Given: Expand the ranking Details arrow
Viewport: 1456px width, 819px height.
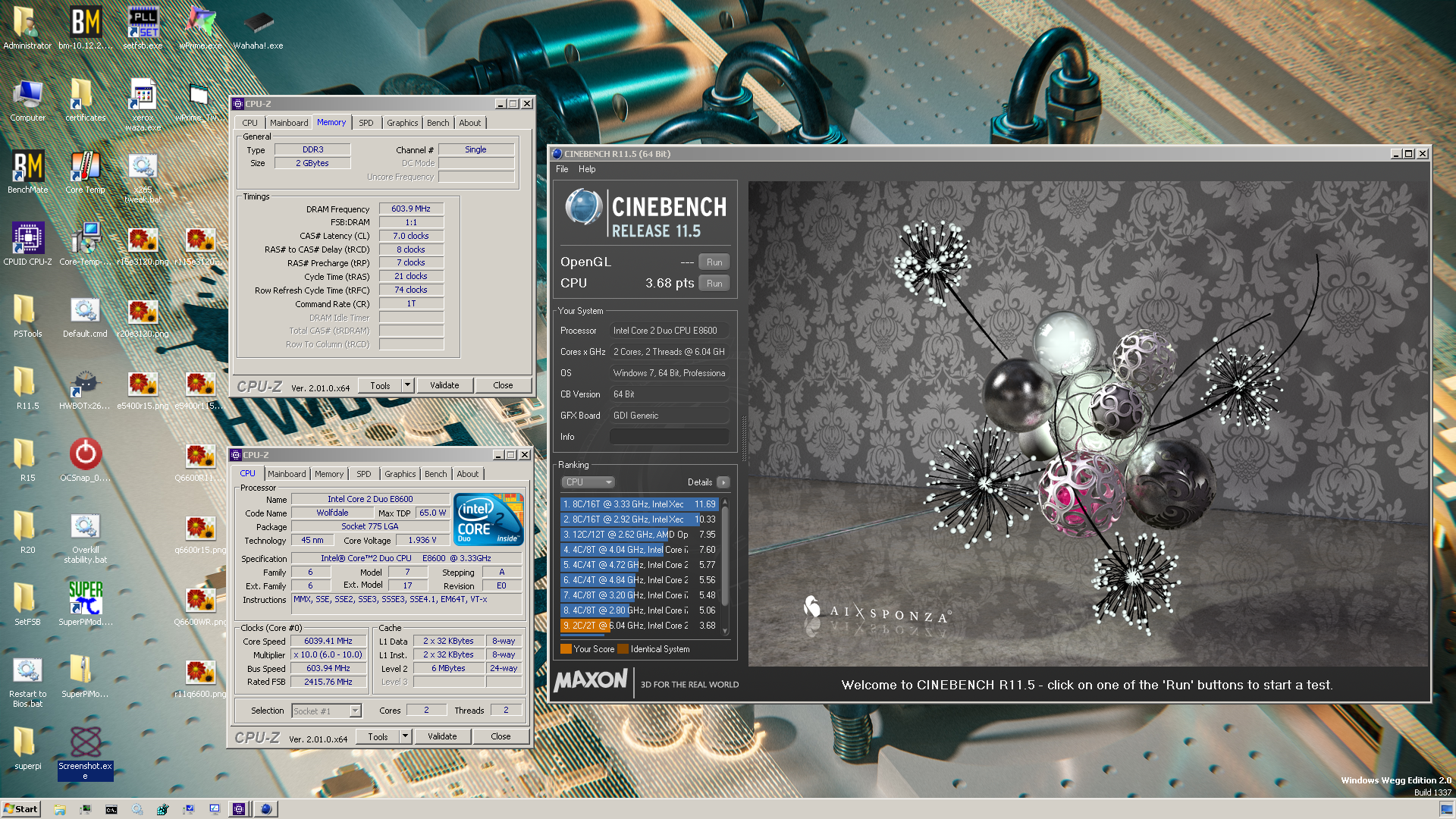Looking at the screenshot, I should coord(723,482).
